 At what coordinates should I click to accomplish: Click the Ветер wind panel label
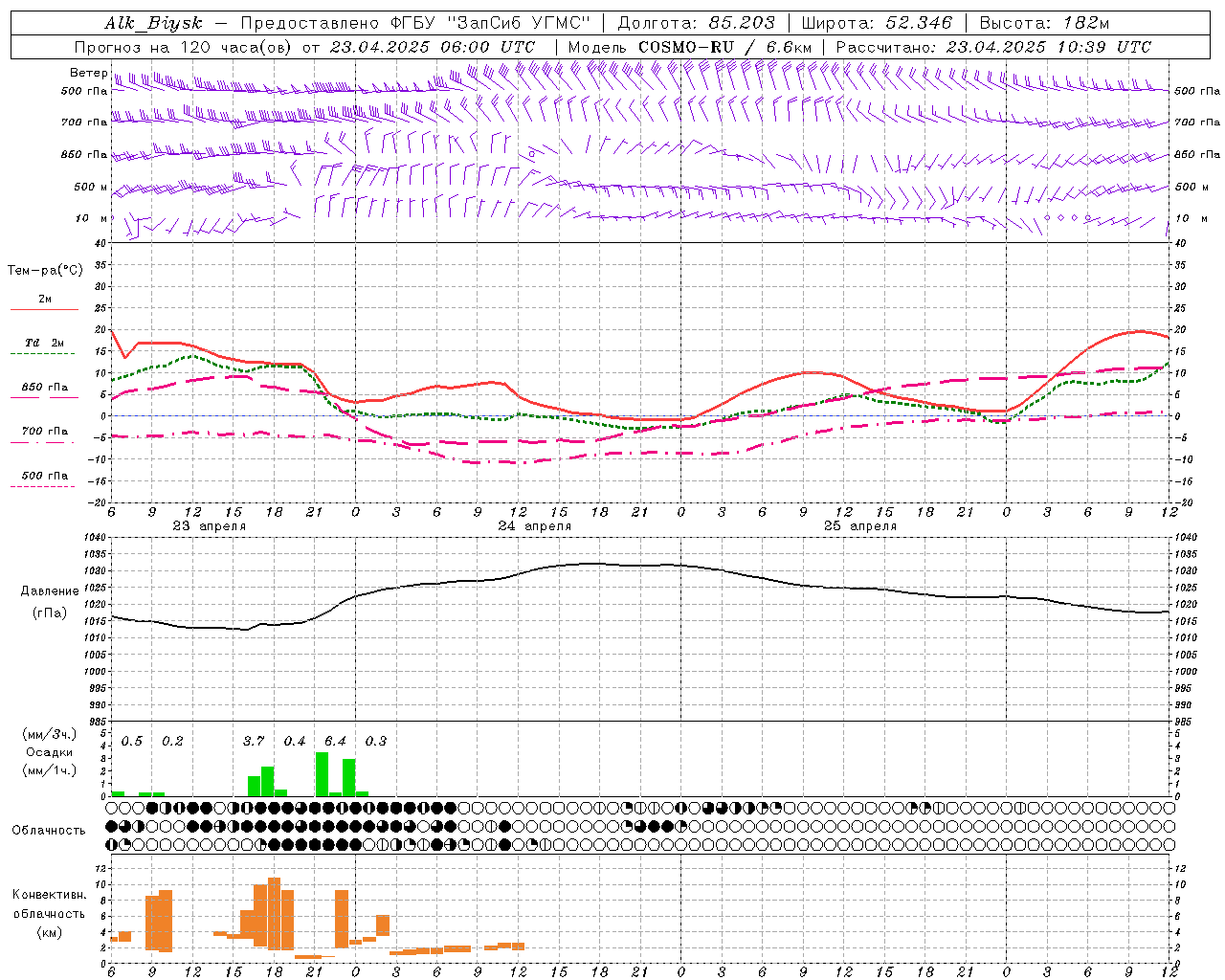(88, 73)
